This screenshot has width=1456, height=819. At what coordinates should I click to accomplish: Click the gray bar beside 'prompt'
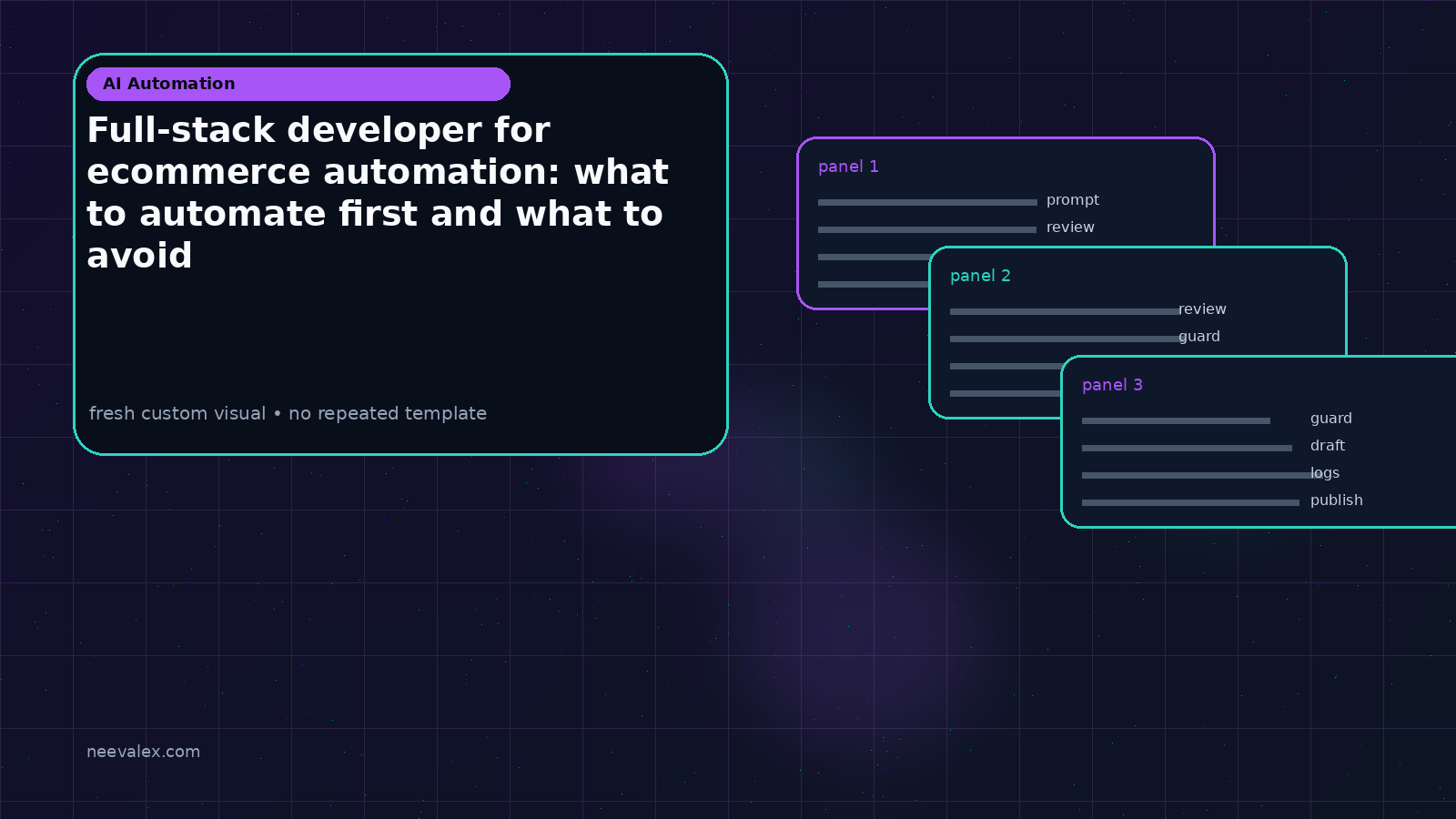pyautogui.click(x=927, y=202)
